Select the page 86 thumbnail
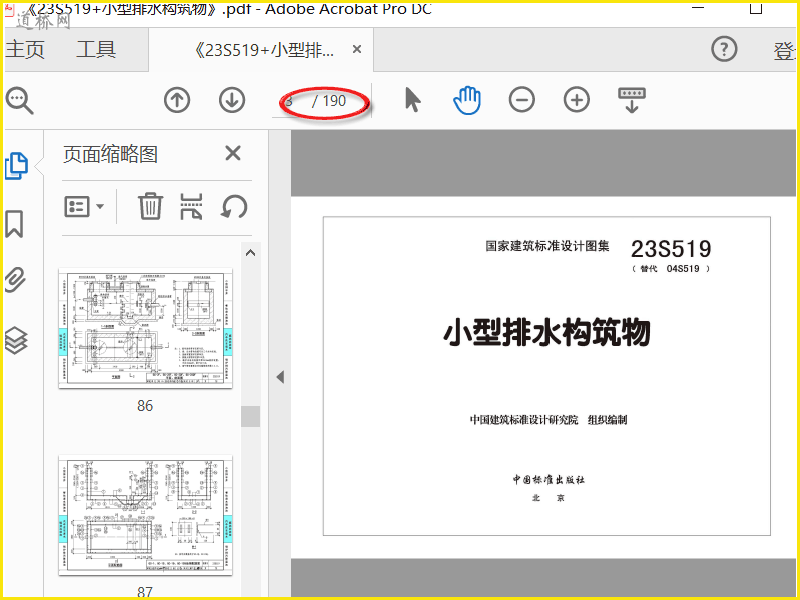 145,328
